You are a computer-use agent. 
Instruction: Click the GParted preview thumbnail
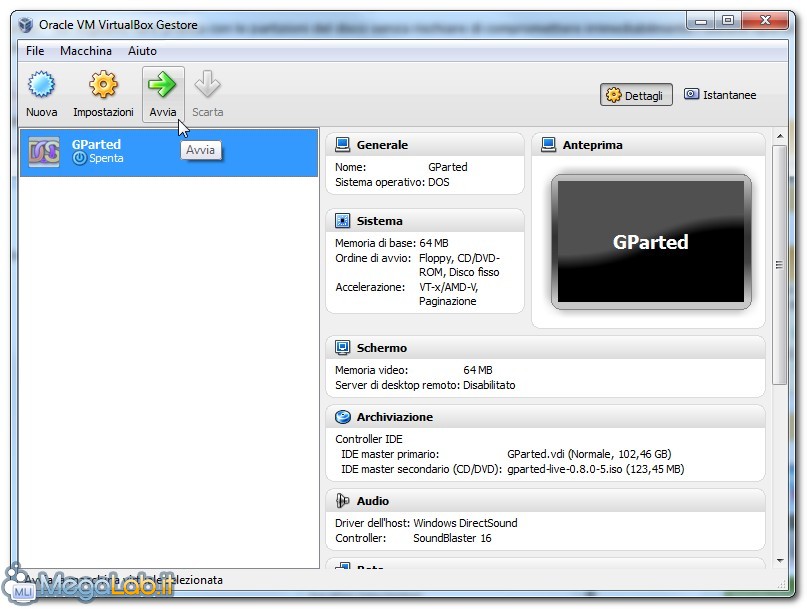(650, 241)
